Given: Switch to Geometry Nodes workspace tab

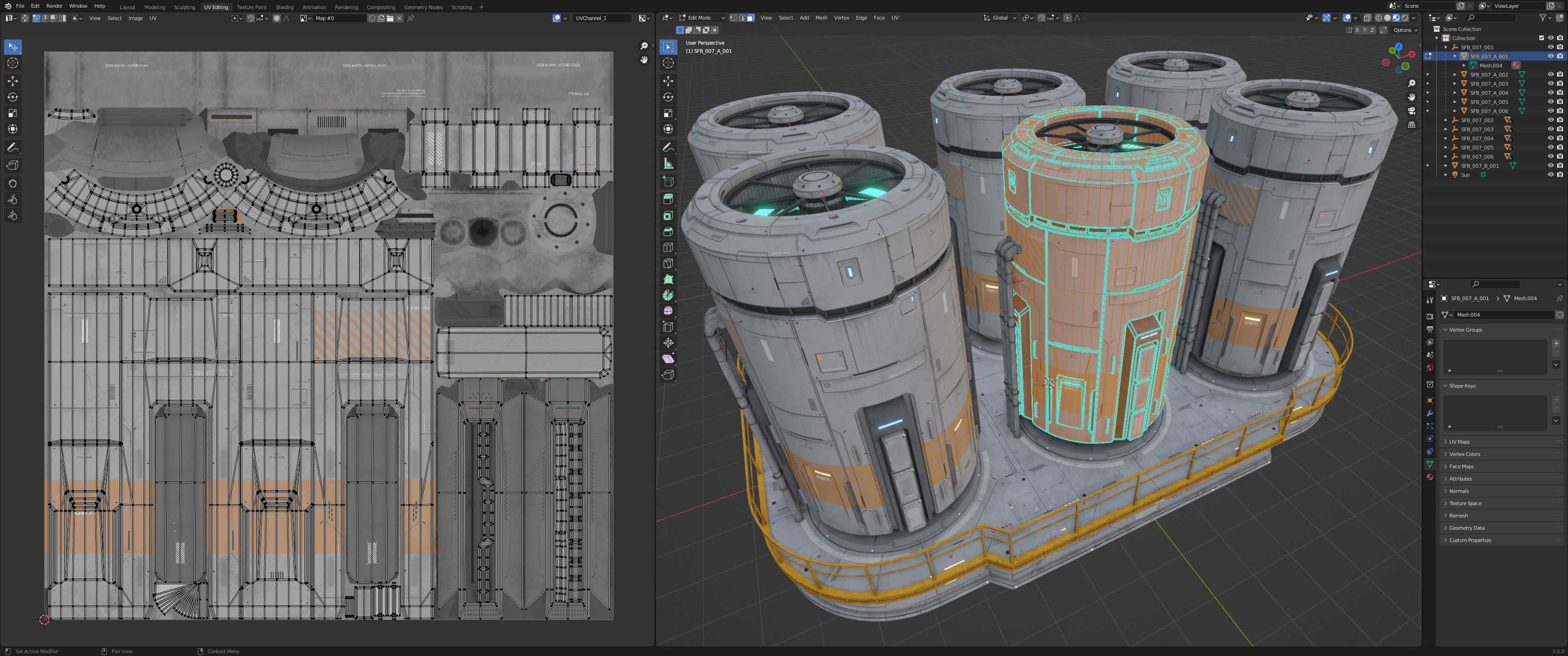Looking at the screenshot, I should point(423,7).
